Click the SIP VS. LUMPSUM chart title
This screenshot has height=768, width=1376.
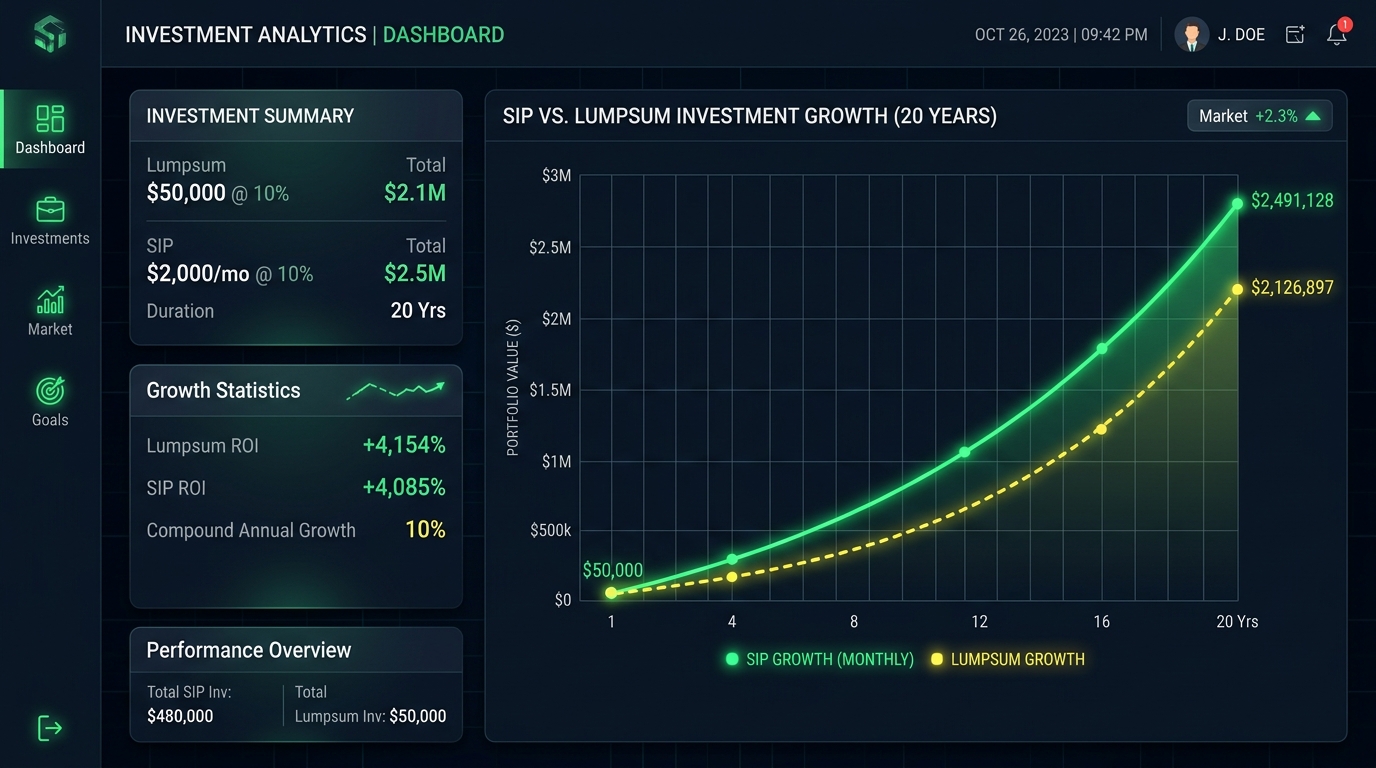[750, 116]
